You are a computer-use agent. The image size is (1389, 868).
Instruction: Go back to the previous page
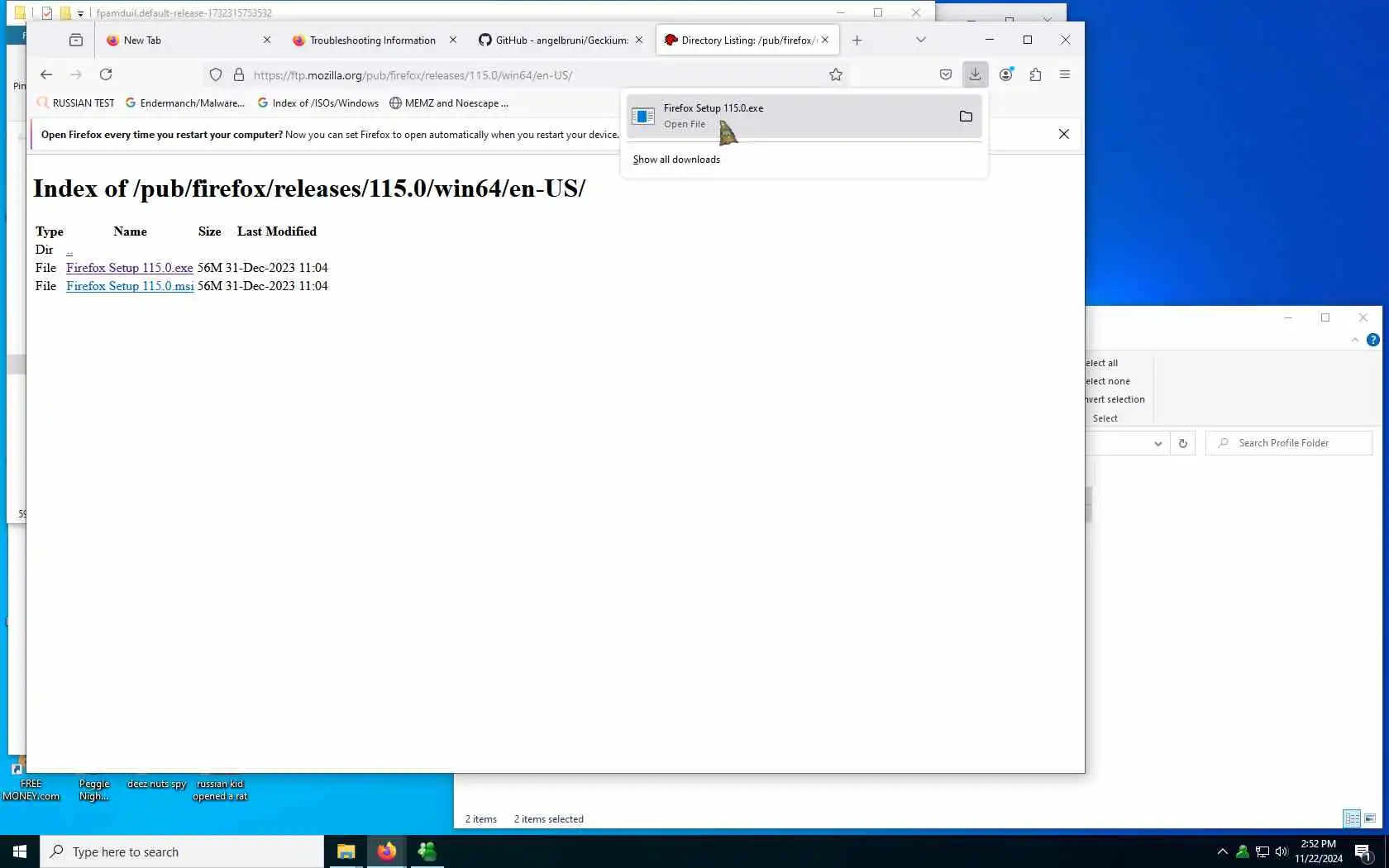46,74
